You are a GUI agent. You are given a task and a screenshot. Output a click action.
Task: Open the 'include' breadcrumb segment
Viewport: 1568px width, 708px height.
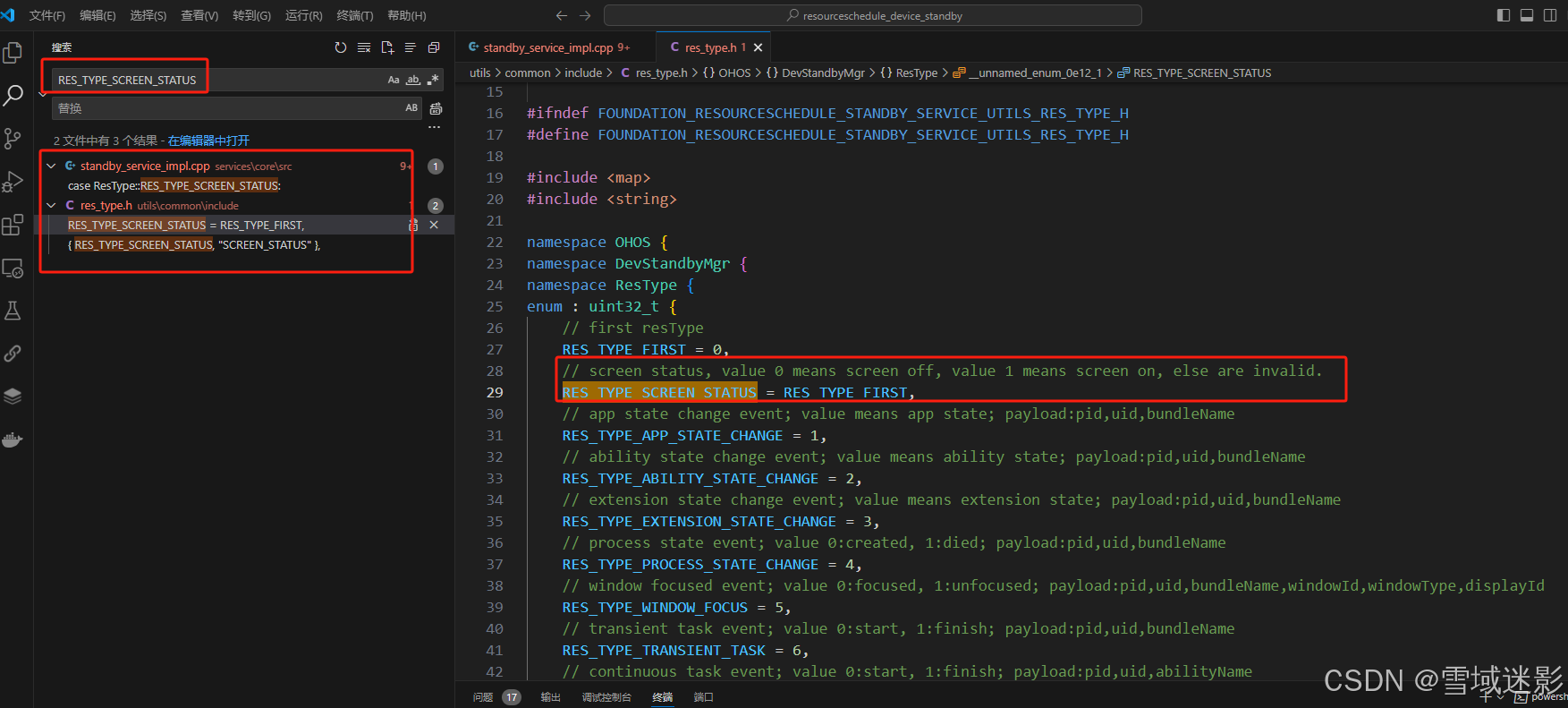point(583,73)
